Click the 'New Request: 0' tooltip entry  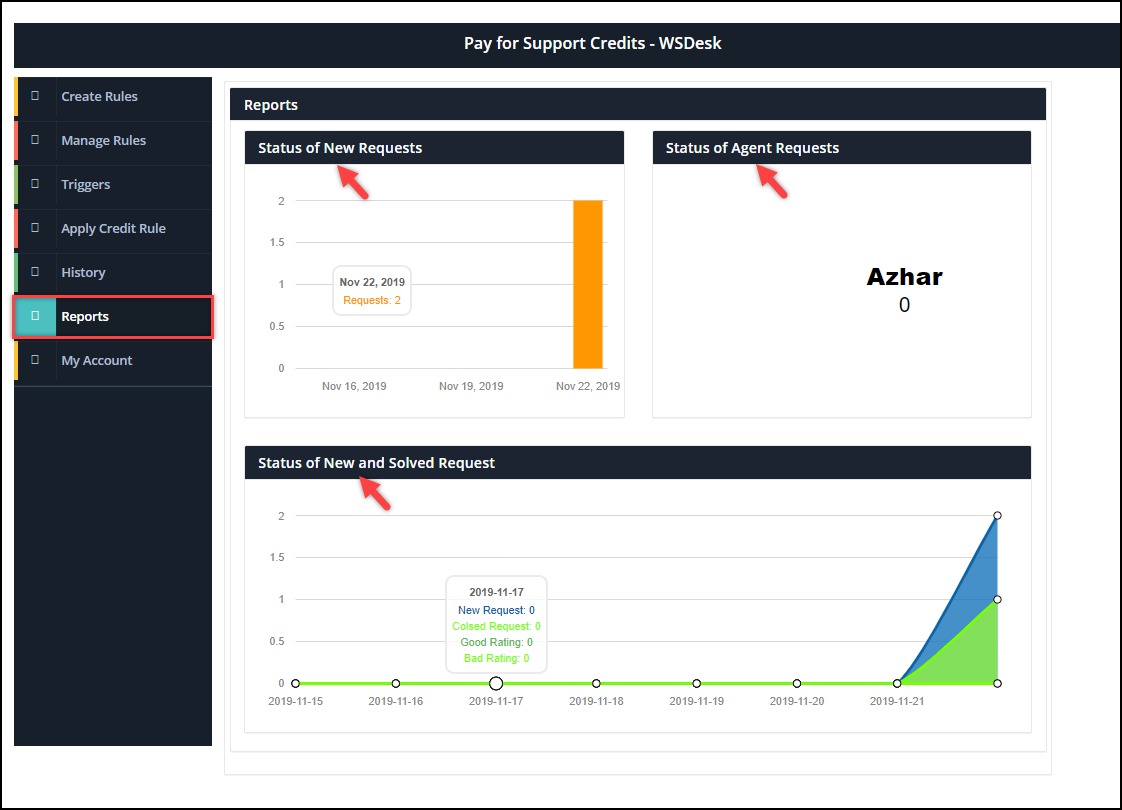pos(496,610)
